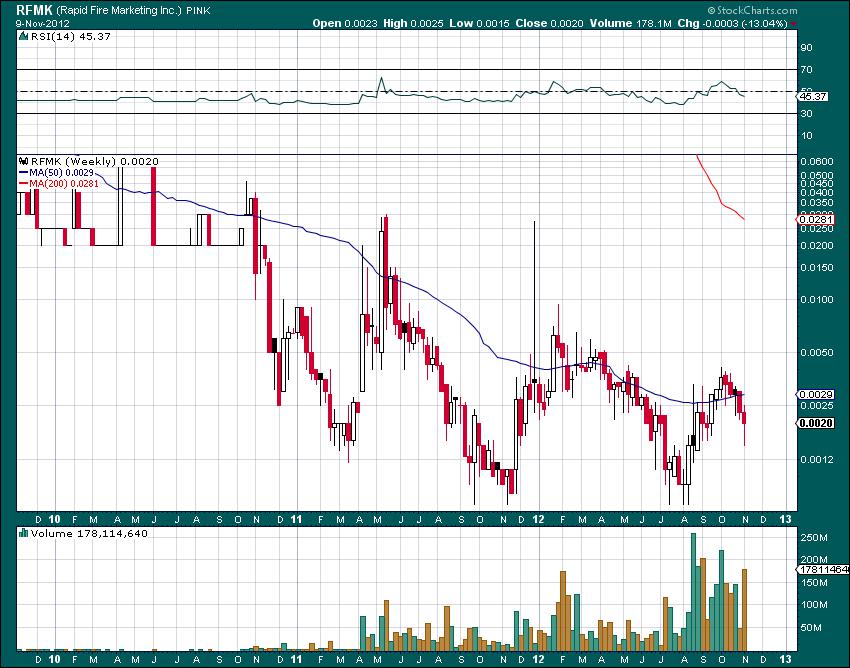Click the candlestick icon beside RFMK (Weekly)
850x668 pixels.
(x=23, y=161)
